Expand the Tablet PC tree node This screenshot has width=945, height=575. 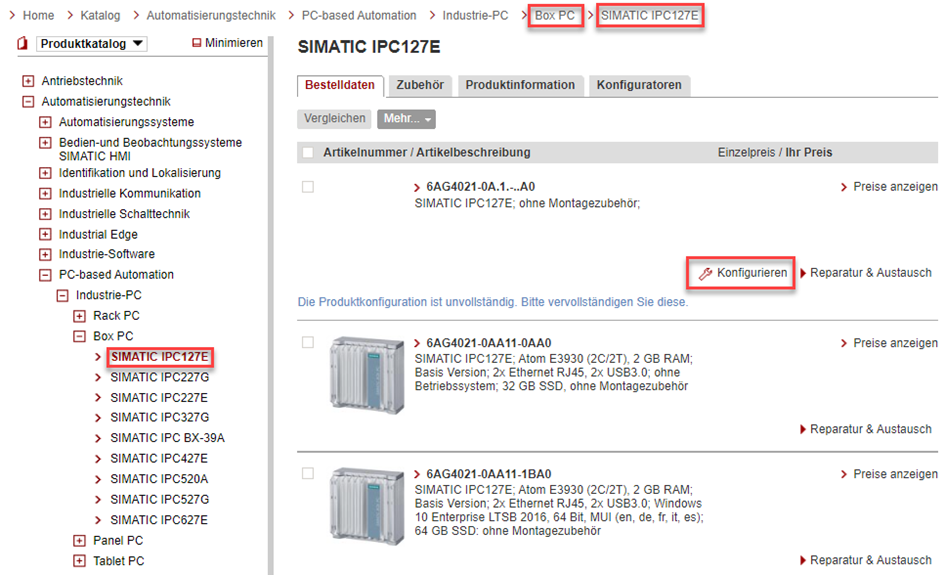click(x=80, y=561)
